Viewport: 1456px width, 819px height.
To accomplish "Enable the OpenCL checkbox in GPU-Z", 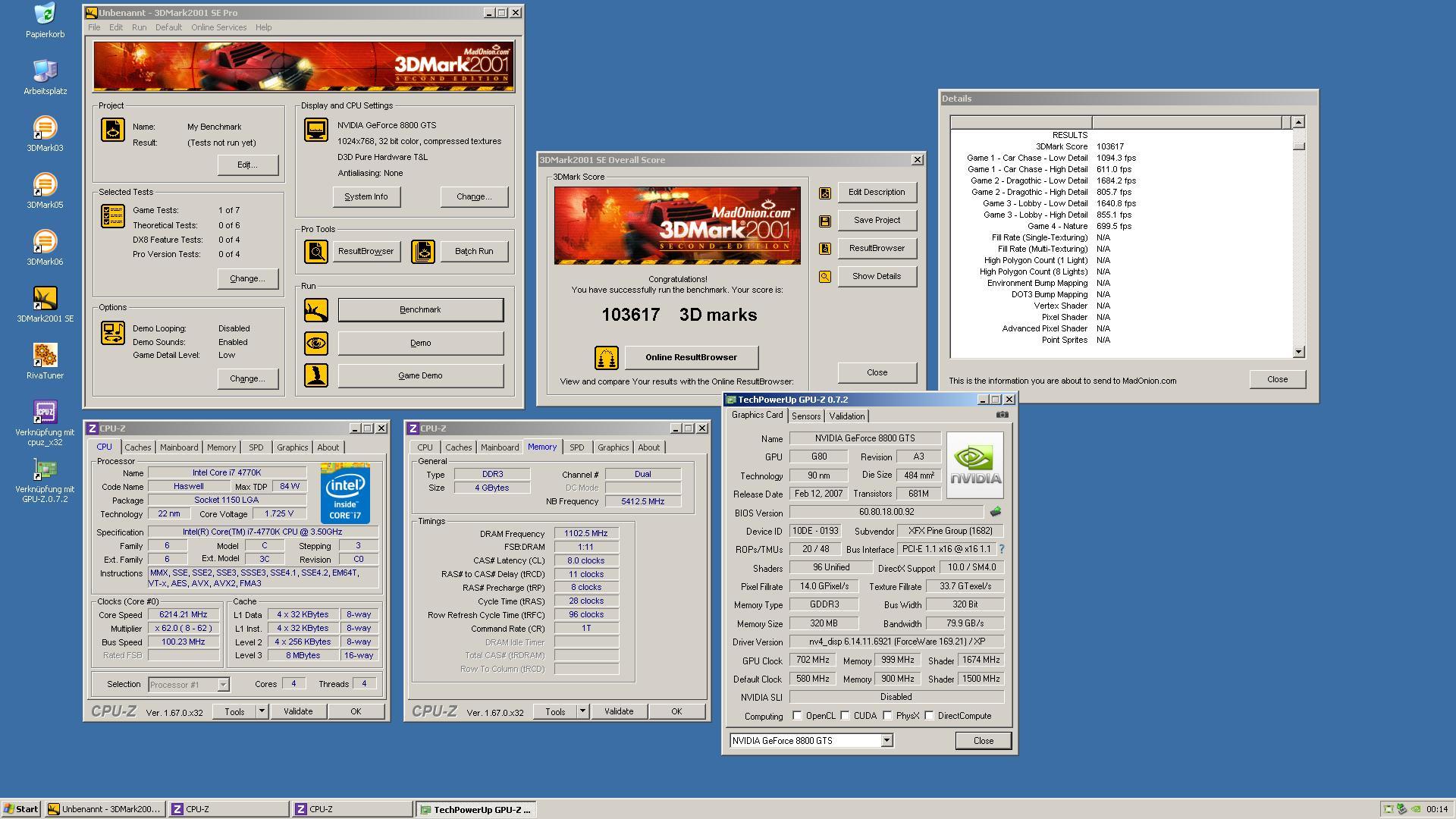I will (x=797, y=715).
